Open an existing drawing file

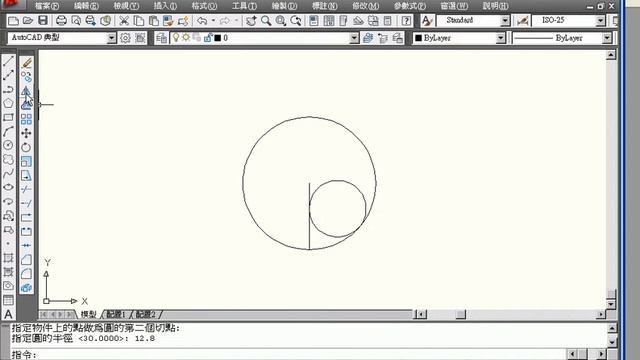click(28, 20)
